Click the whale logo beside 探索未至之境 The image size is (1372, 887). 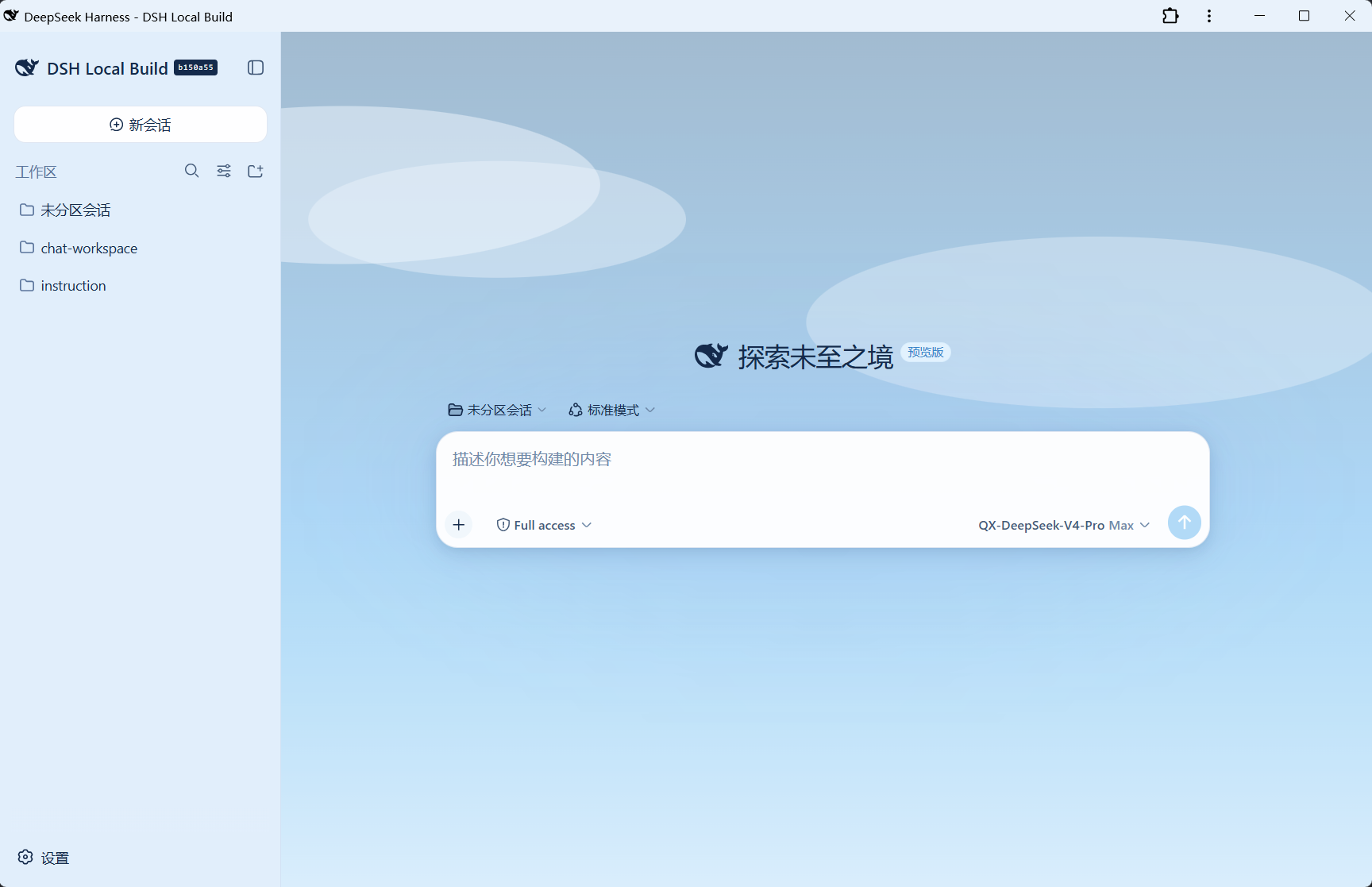click(x=711, y=356)
